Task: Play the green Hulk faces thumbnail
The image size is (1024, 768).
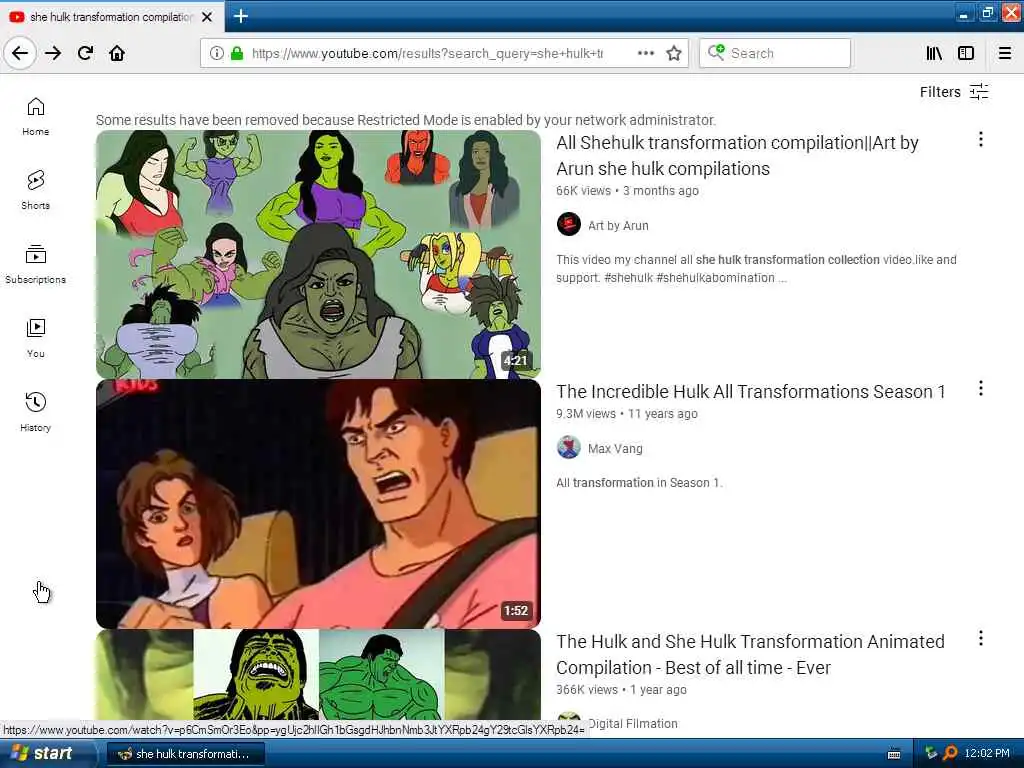Action: pos(319,675)
